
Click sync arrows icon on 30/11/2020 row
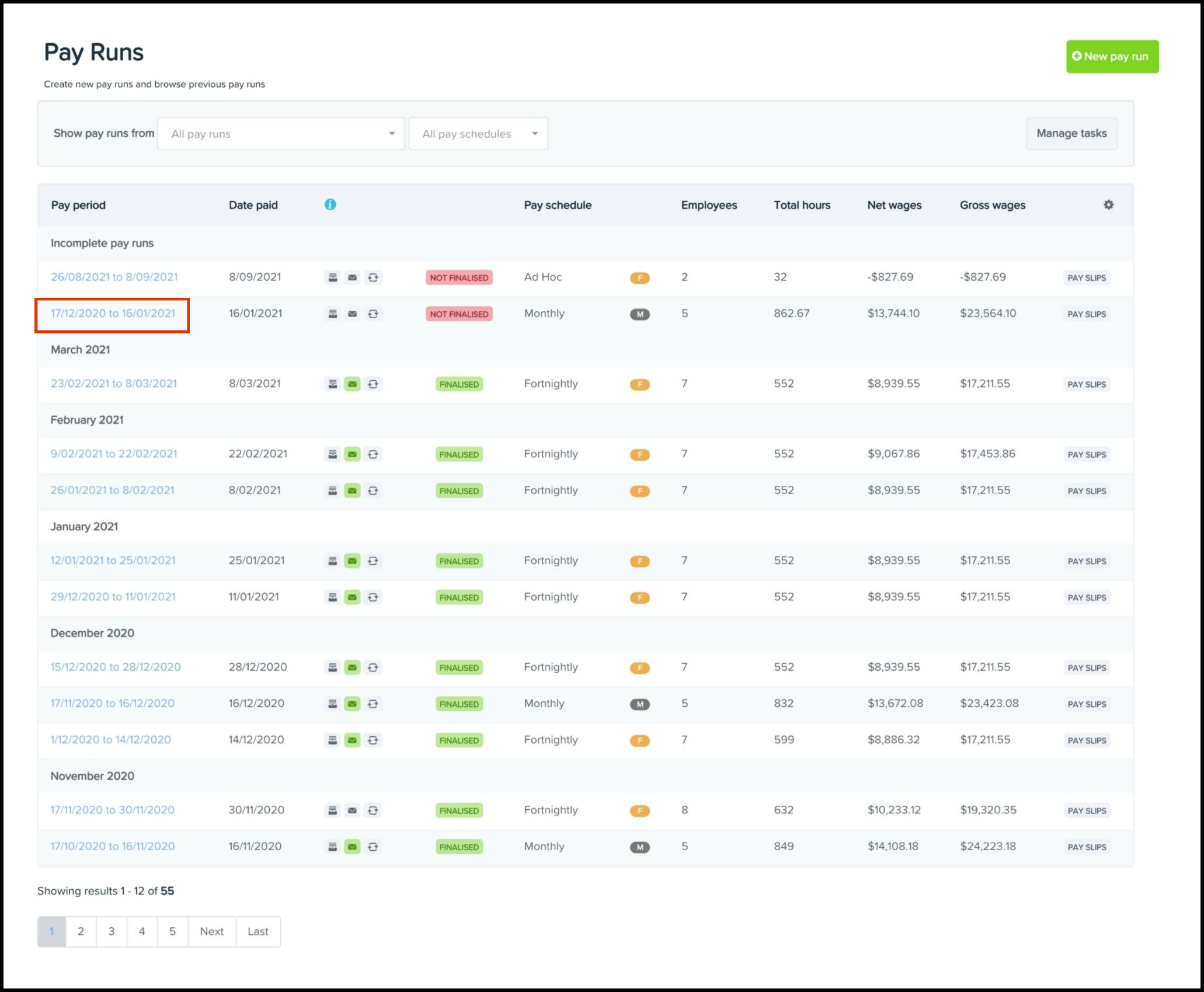pyautogui.click(x=373, y=810)
